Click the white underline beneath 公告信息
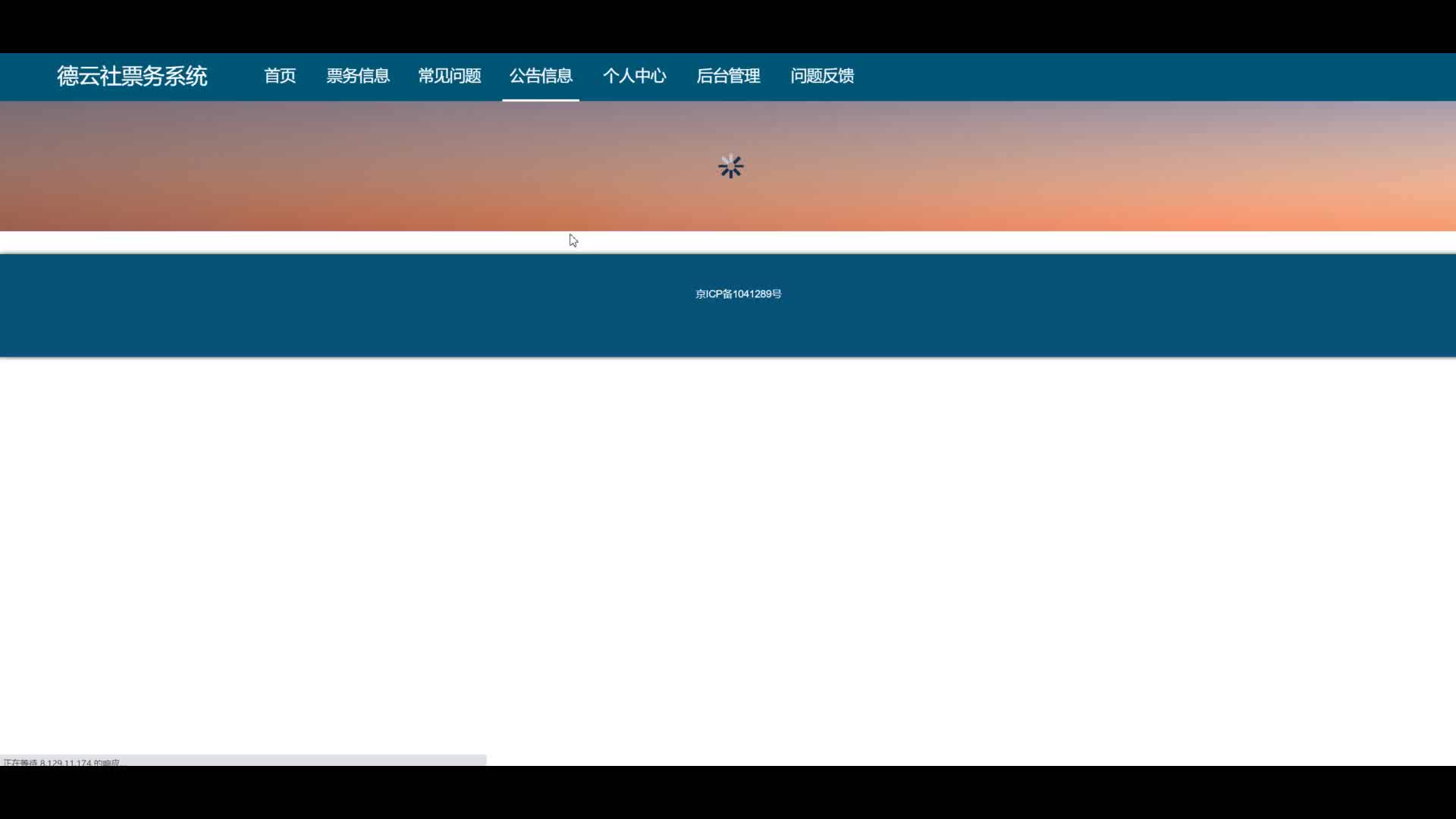Screen dimensions: 1456x819 pyautogui.click(x=541, y=99)
